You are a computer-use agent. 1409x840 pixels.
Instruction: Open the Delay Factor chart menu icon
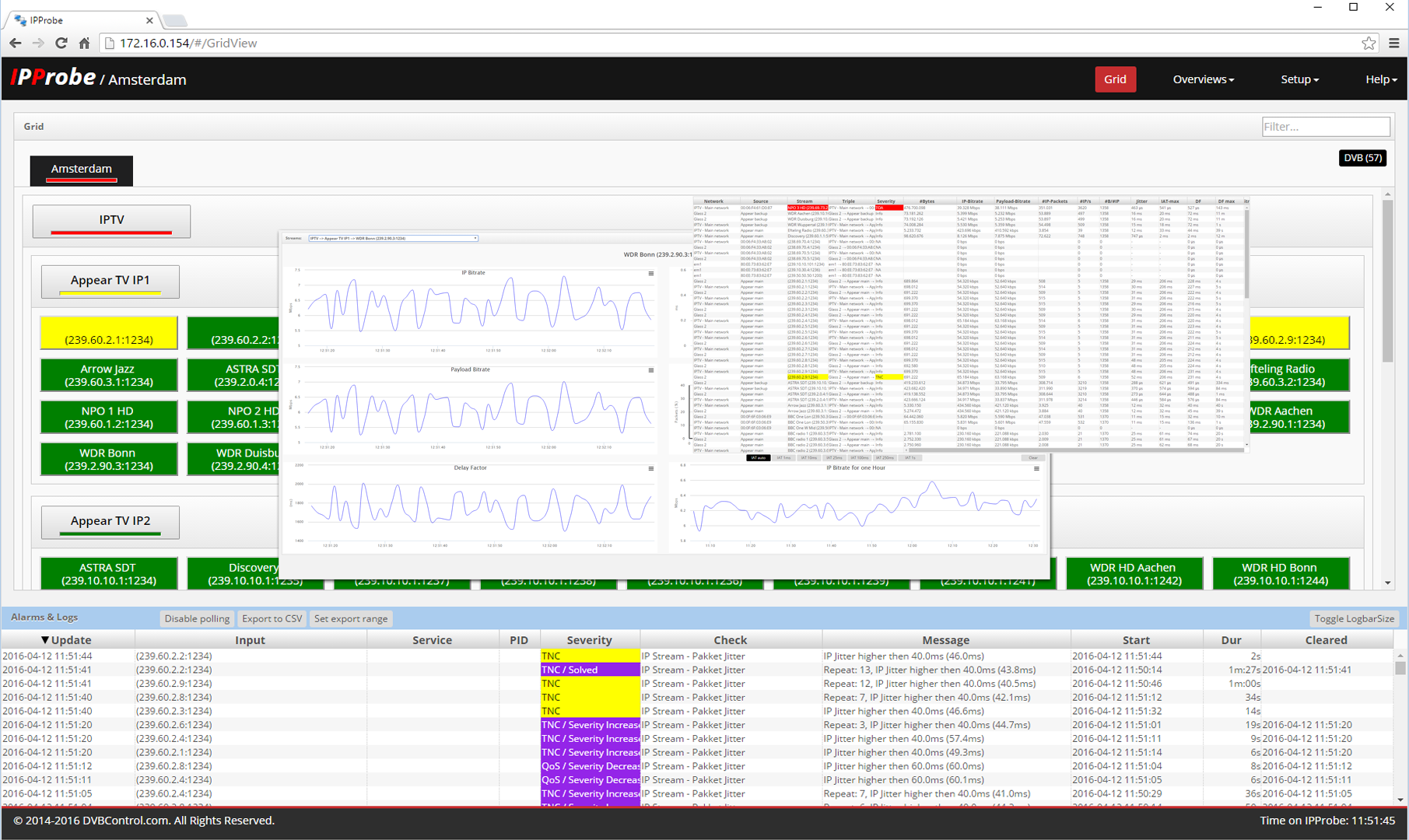tap(651, 468)
